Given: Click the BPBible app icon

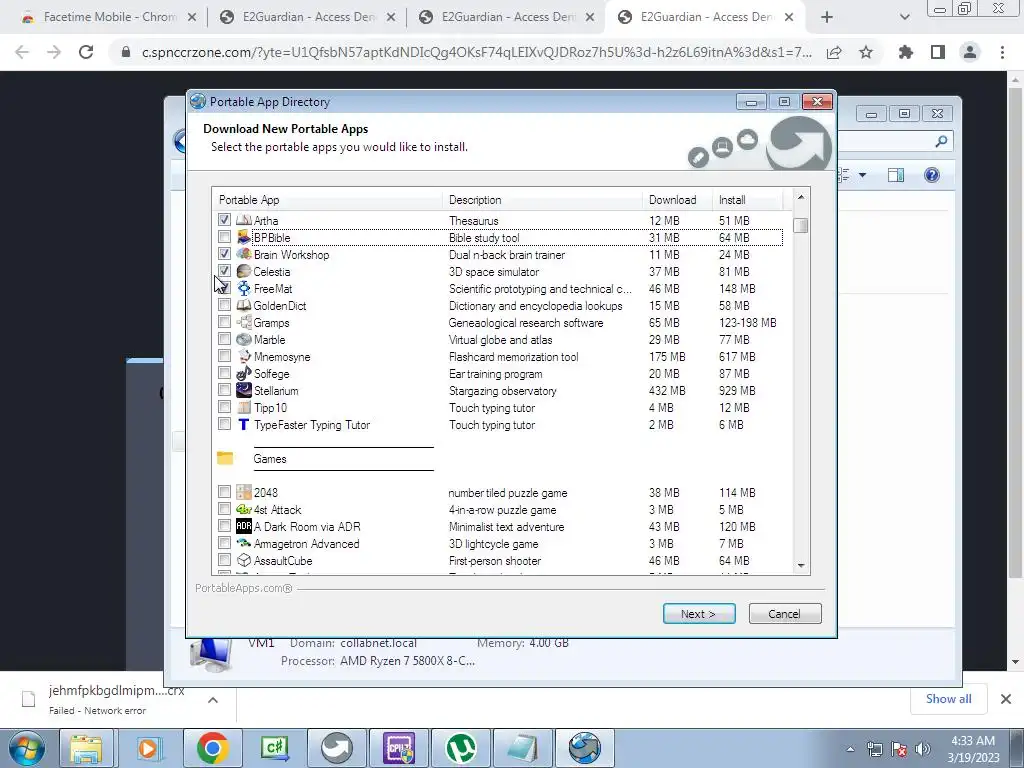Looking at the screenshot, I should (x=244, y=237).
